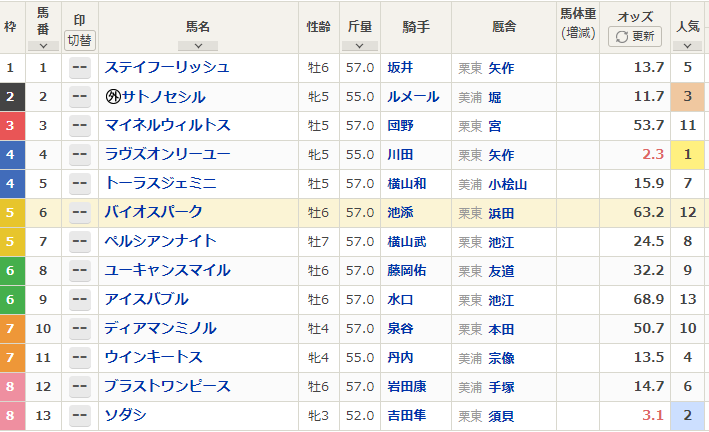
Task: Open the 馬名 sort dropdown arrow
Action: (198, 46)
